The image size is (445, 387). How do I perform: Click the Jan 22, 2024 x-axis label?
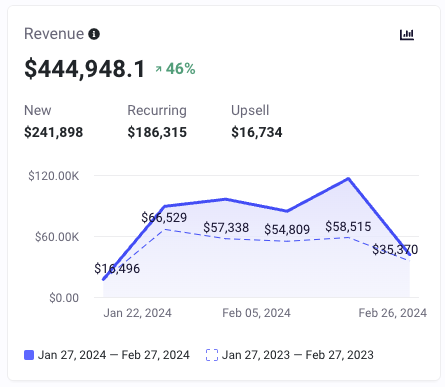pyautogui.click(x=138, y=313)
